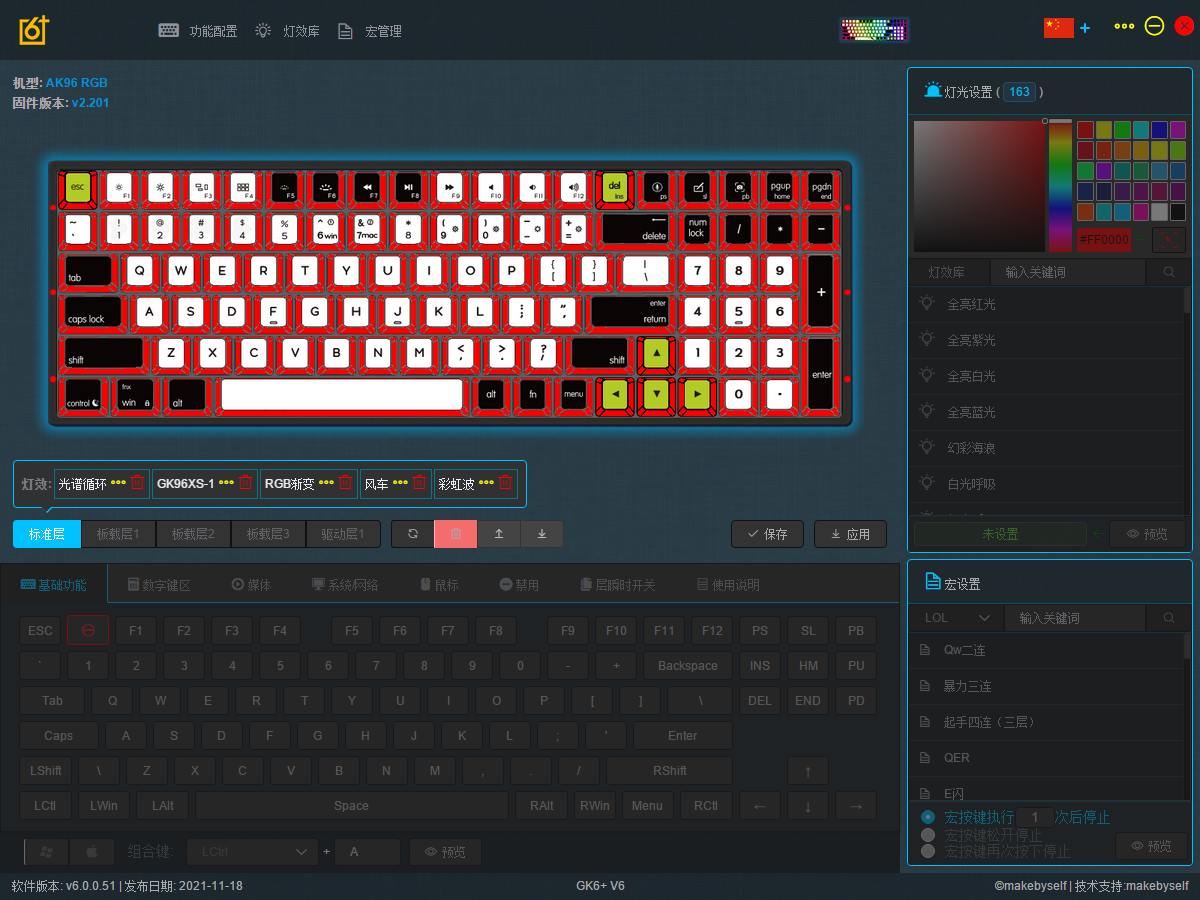
Task: Open options dots for 光谱循环 effect
Action: (x=119, y=483)
